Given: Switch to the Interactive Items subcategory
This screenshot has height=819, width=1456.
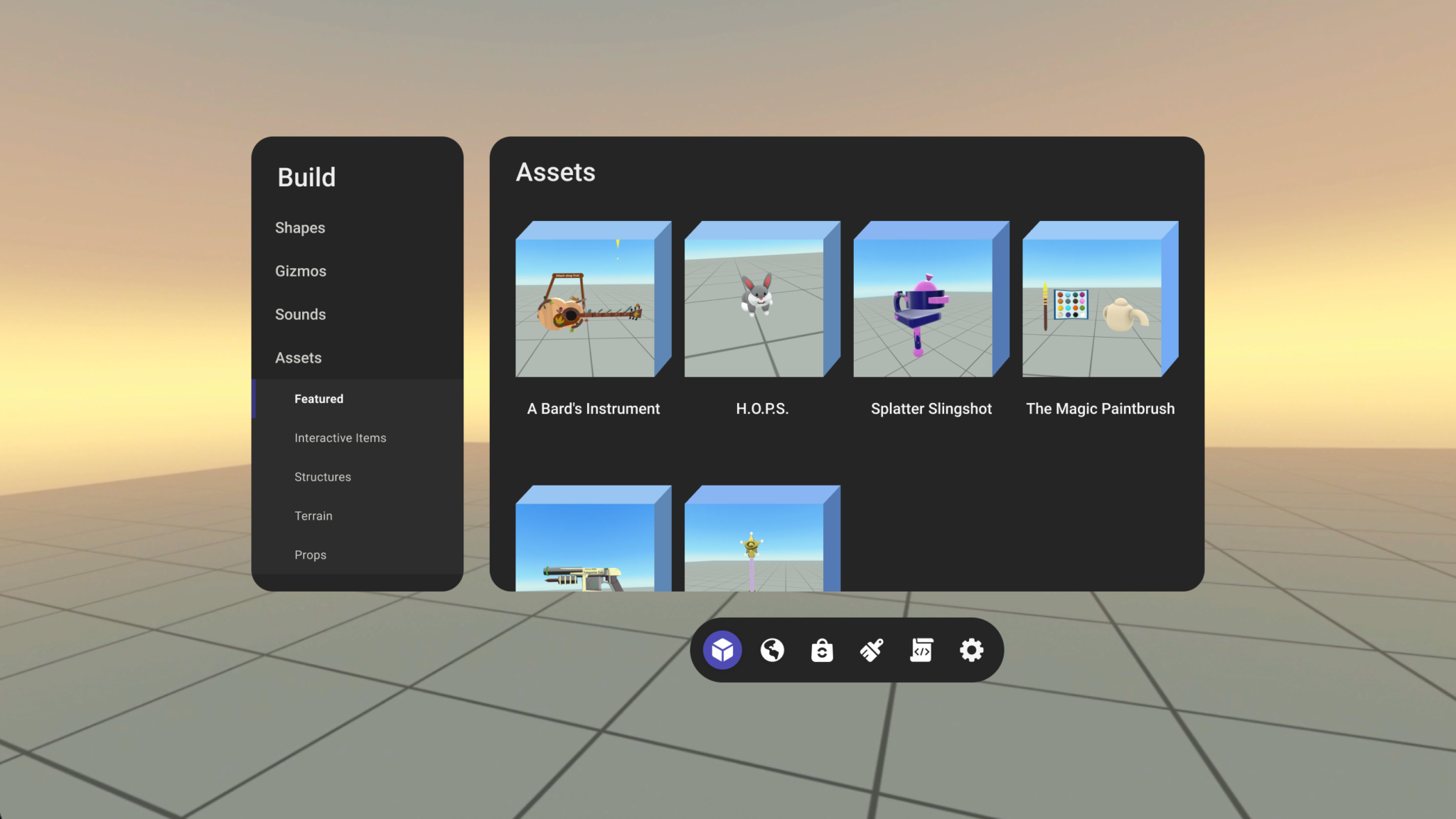Looking at the screenshot, I should tap(340, 438).
